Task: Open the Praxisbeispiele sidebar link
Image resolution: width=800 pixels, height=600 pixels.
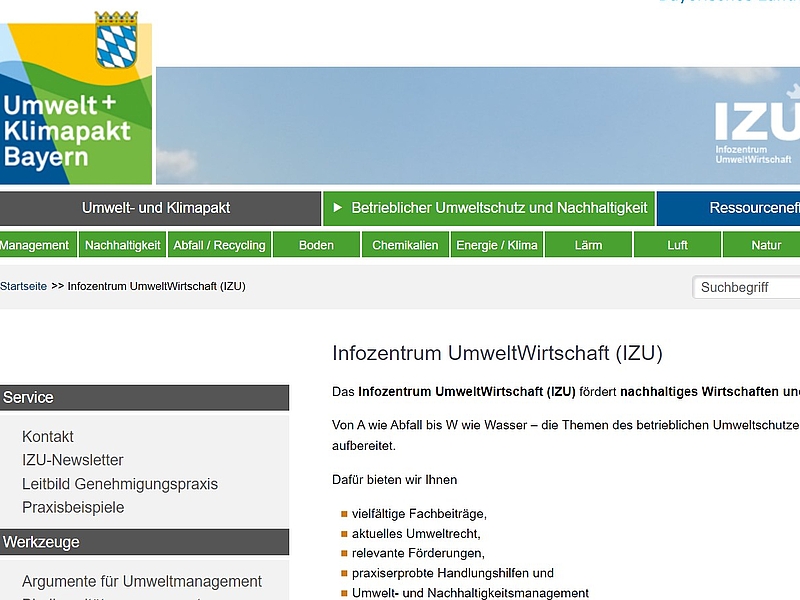Action: (73, 507)
